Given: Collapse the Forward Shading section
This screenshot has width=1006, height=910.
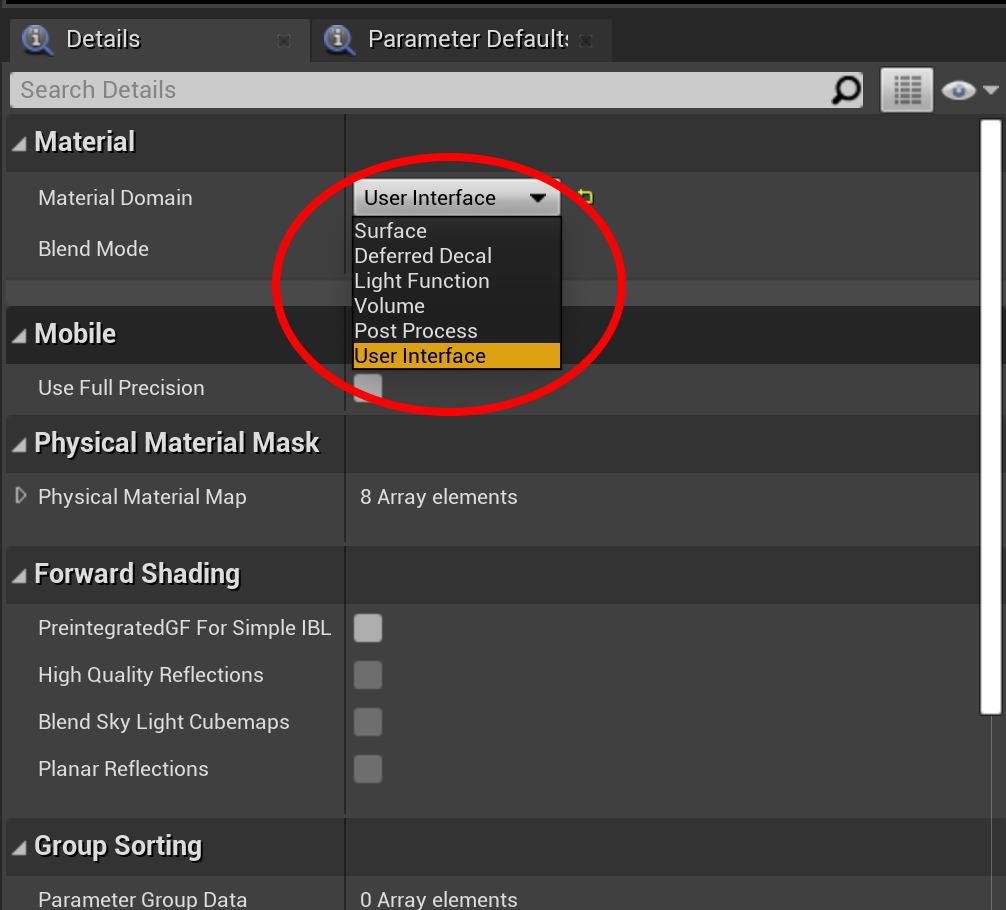Looking at the screenshot, I should (17, 574).
